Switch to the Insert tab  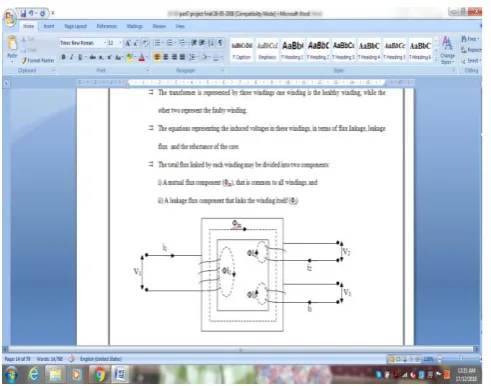click(49, 26)
